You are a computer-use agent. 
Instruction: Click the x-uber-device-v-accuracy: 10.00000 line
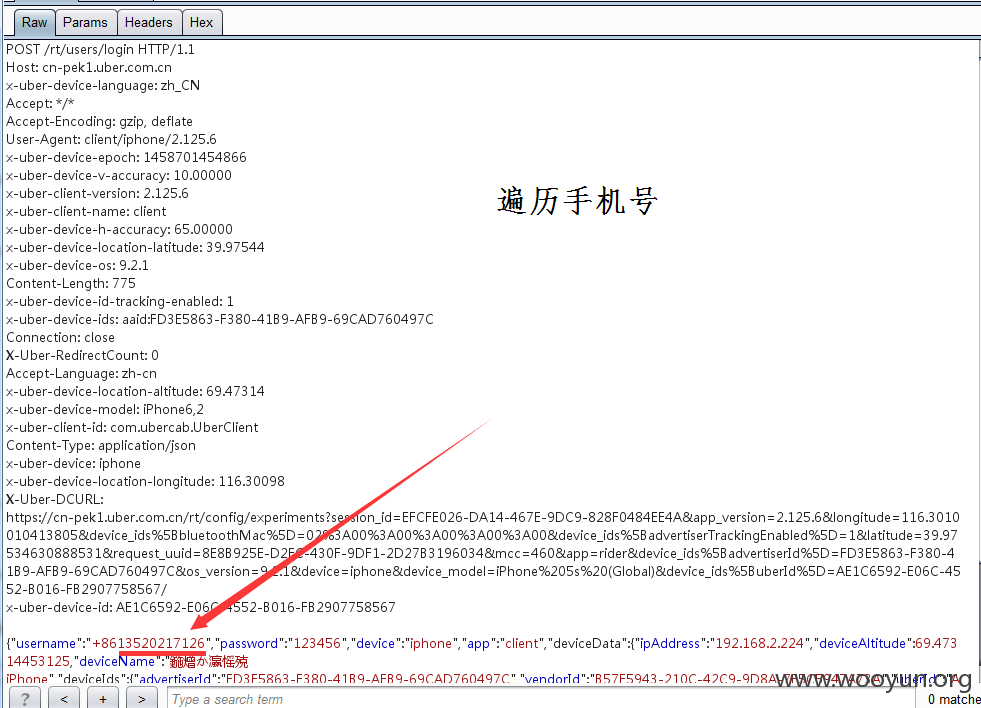(x=119, y=176)
